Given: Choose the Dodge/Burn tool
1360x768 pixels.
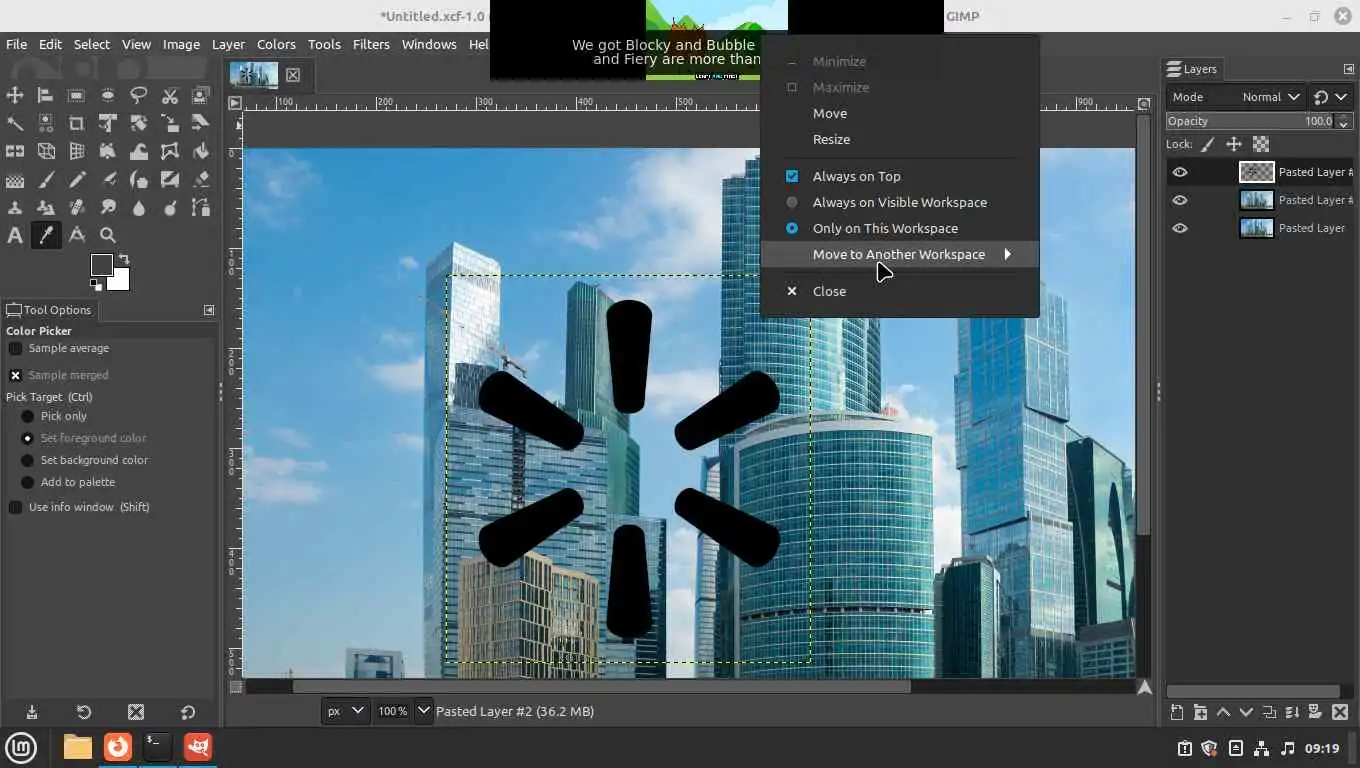Looking at the screenshot, I should tap(170, 208).
